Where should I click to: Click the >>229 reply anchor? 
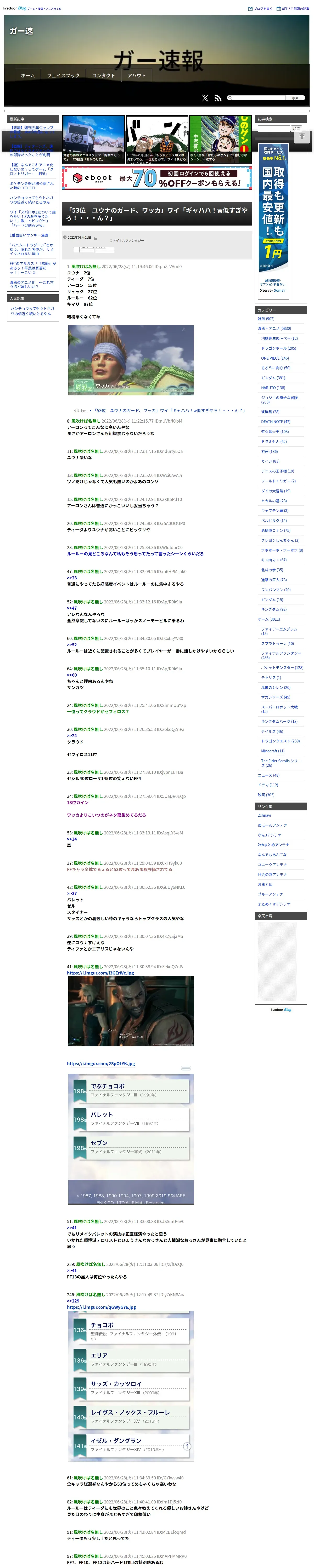coord(73,1301)
